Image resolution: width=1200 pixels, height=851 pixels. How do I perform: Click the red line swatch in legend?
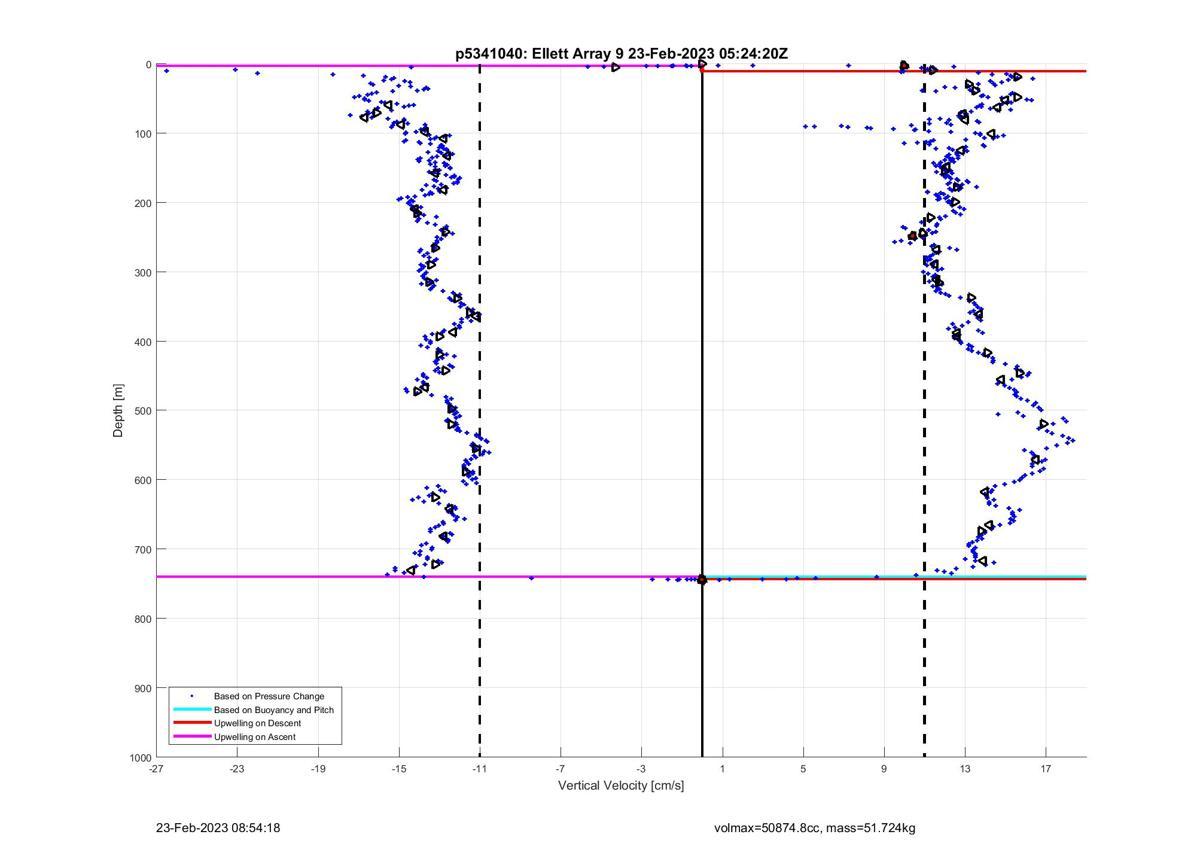pyautogui.click(x=191, y=723)
